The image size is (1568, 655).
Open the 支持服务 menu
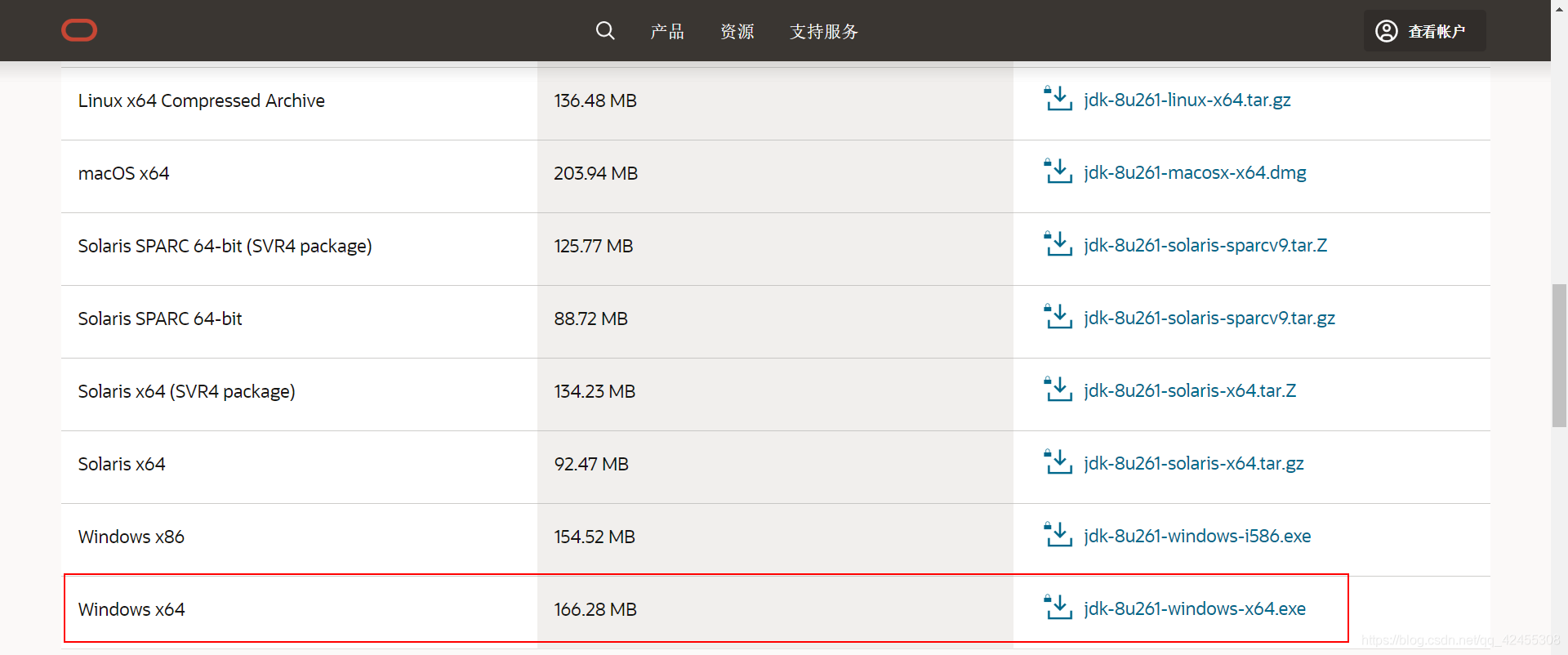[x=824, y=31]
